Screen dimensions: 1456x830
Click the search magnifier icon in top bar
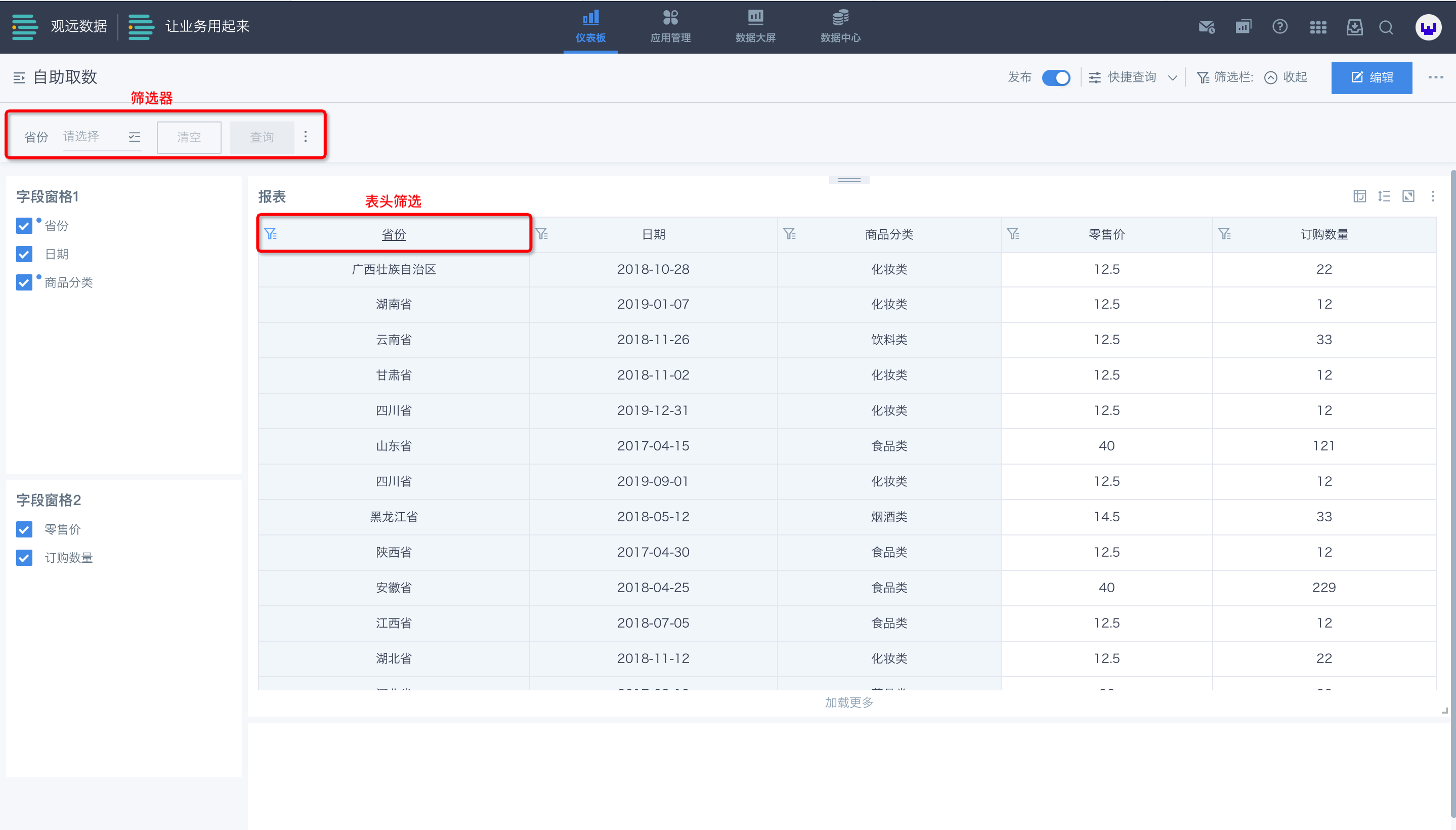tap(1386, 27)
